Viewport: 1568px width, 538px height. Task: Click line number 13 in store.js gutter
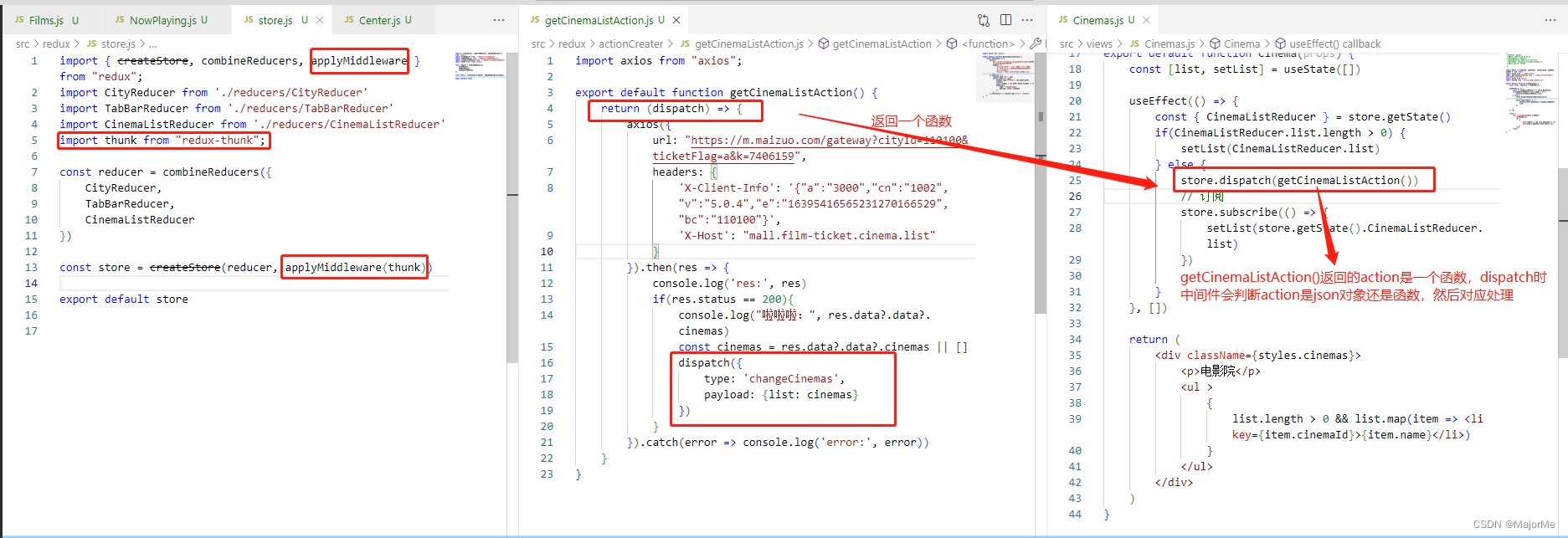[x=31, y=268]
